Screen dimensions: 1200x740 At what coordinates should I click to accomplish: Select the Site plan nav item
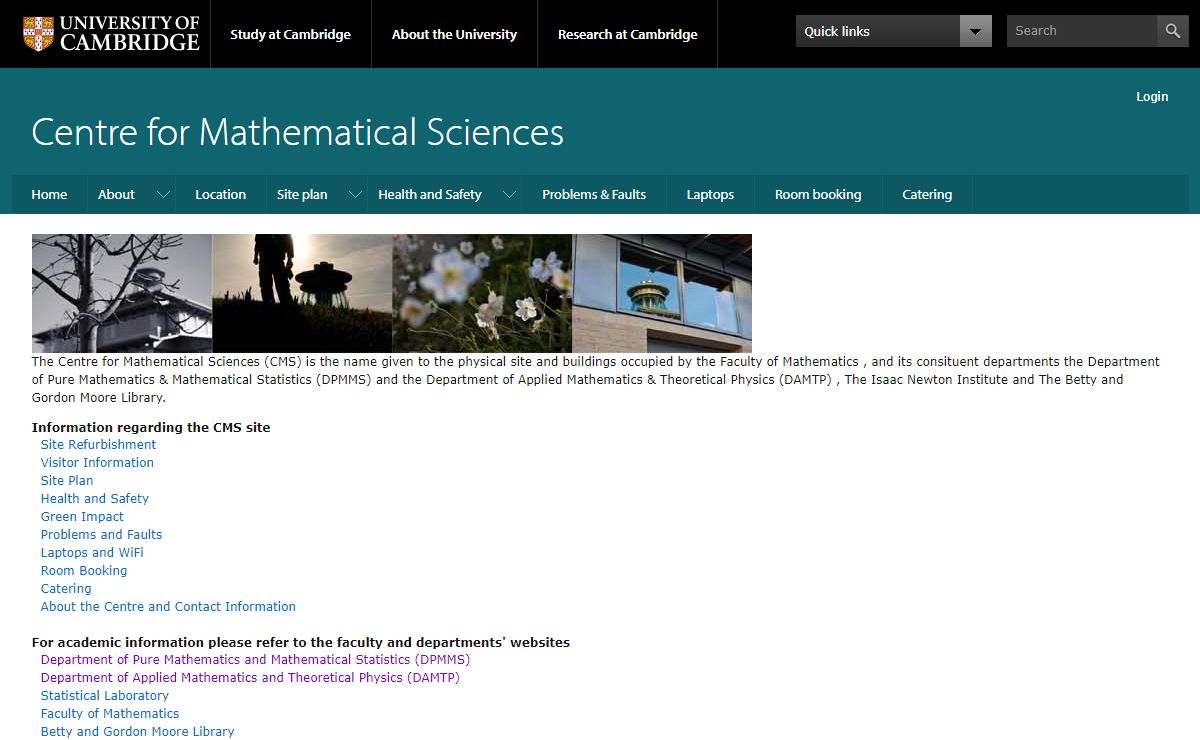click(x=302, y=195)
